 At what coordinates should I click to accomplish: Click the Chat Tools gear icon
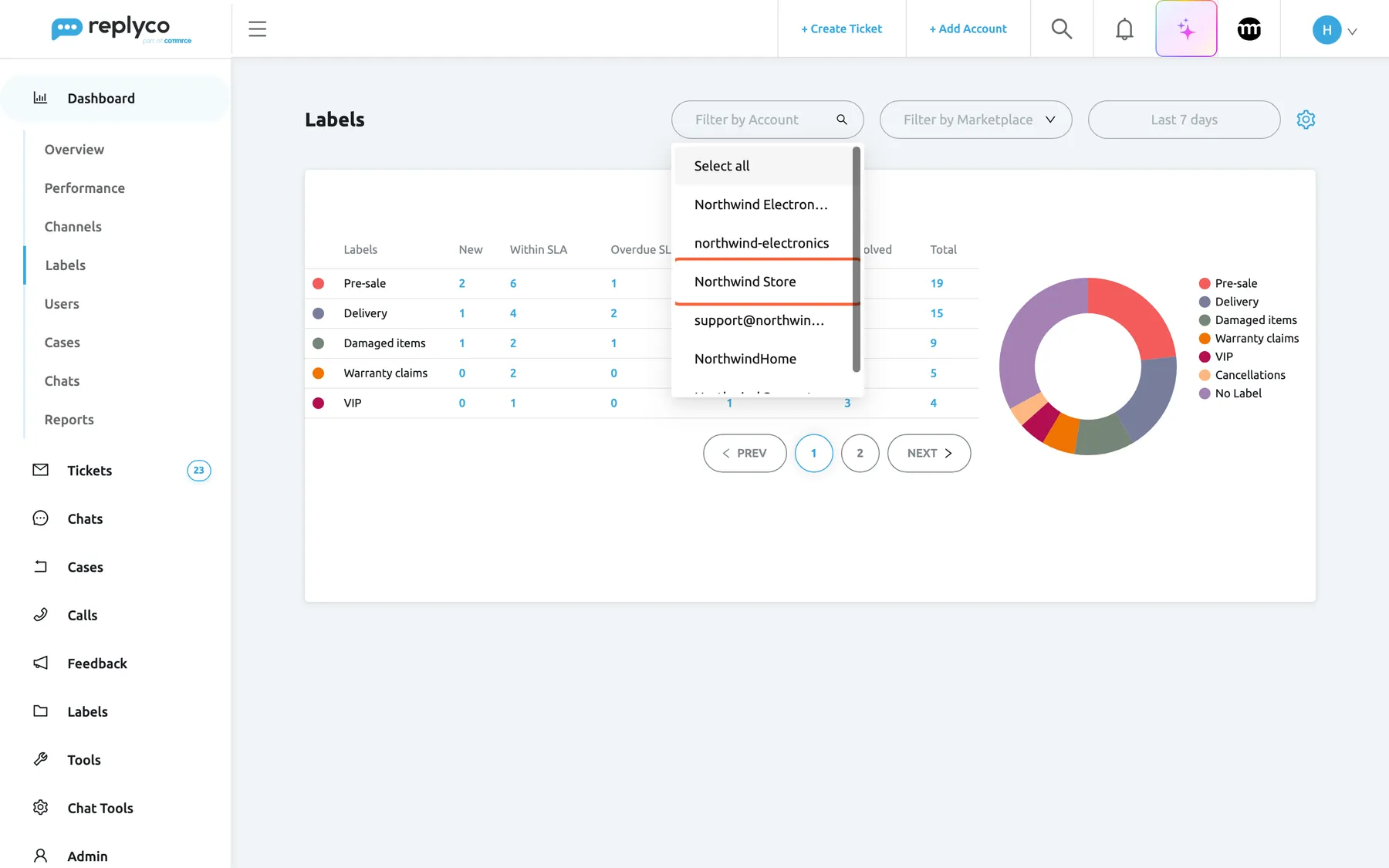[41, 807]
